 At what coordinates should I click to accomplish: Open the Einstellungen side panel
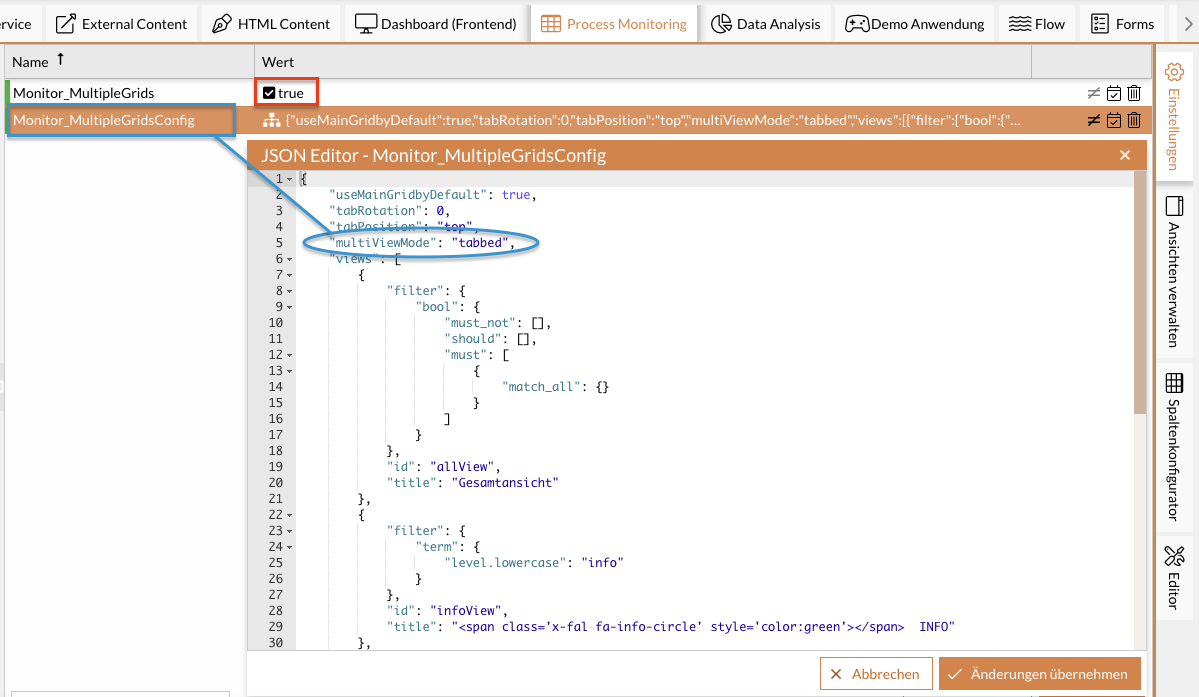coord(1174,115)
